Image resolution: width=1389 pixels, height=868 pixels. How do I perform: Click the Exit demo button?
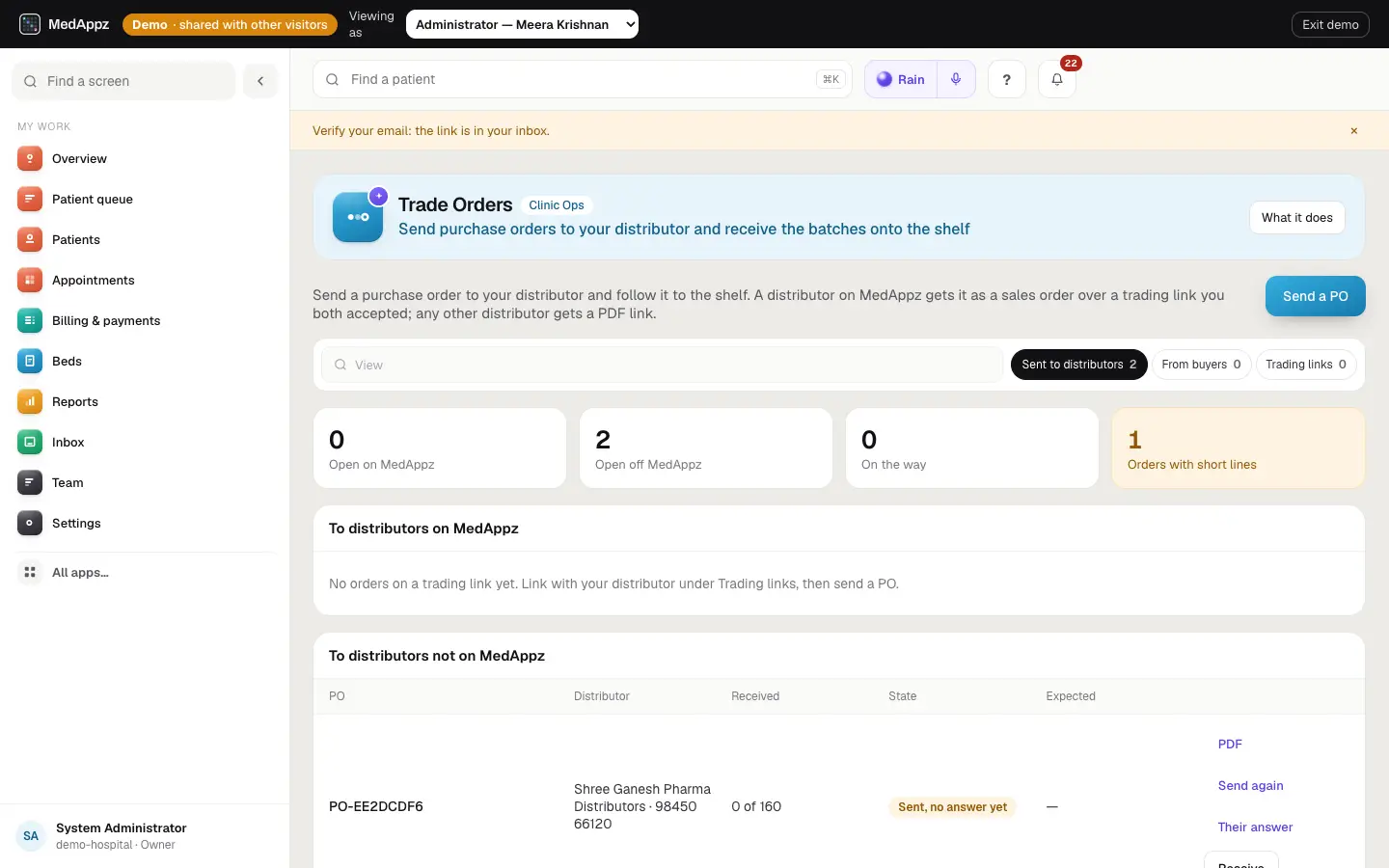click(x=1330, y=24)
